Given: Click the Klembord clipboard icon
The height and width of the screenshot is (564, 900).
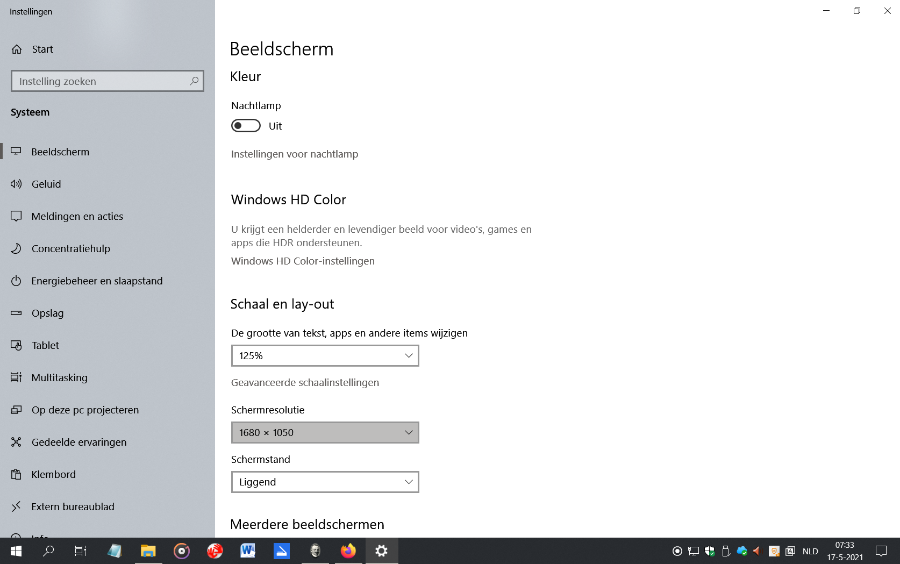Looking at the screenshot, I should pos(16,474).
